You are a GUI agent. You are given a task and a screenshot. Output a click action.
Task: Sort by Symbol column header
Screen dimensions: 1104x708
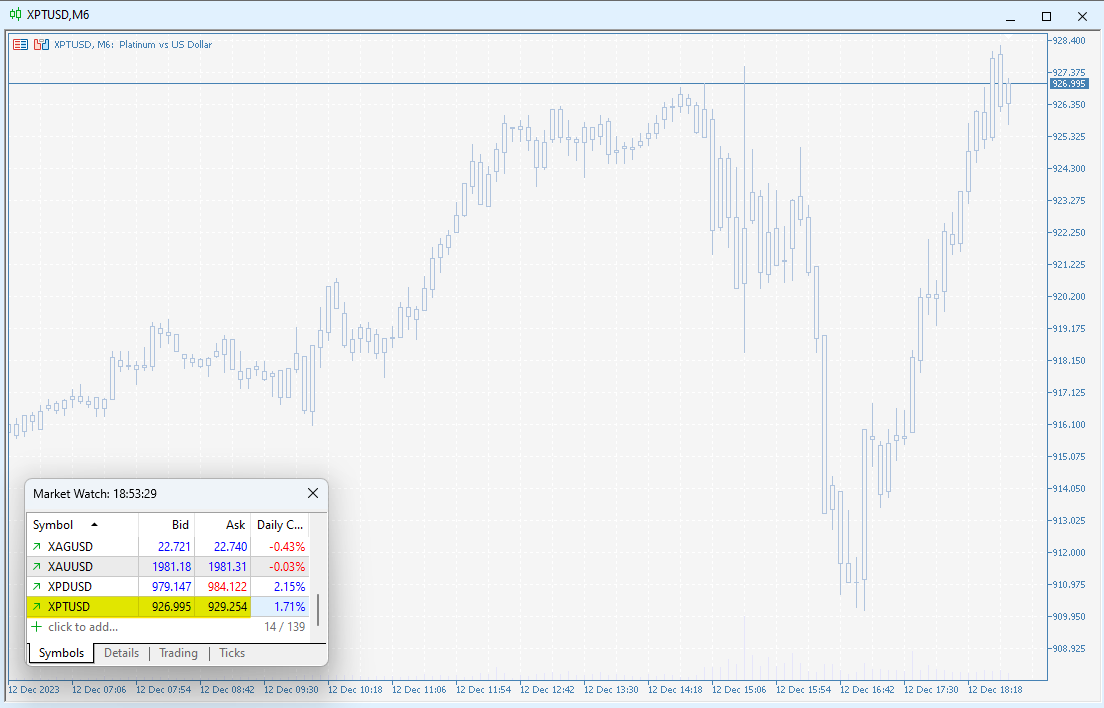pyautogui.click(x=82, y=525)
